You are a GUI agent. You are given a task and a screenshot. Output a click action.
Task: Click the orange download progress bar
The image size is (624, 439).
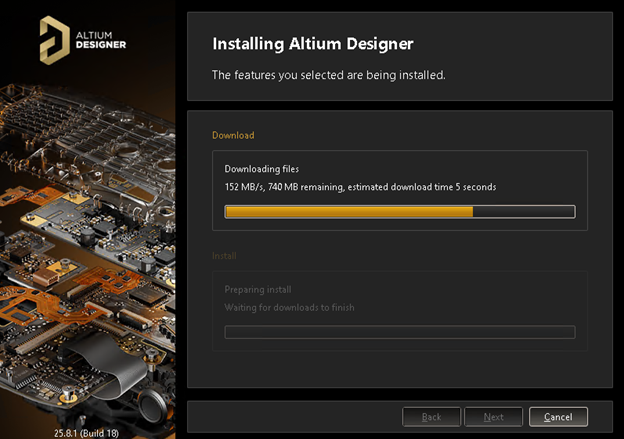point(348,211)
